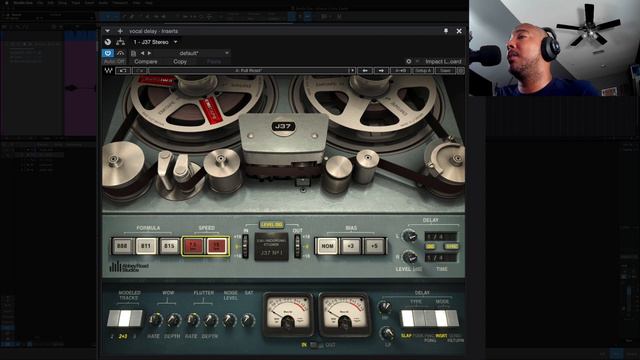
Task: Click the add insert plus icon
Action: click(120, 31)
